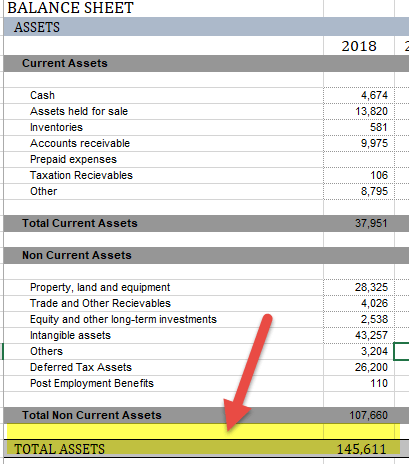Click the TOTAL ASSETS label
The height and width of the screenshot is (464, 409).
59,449
